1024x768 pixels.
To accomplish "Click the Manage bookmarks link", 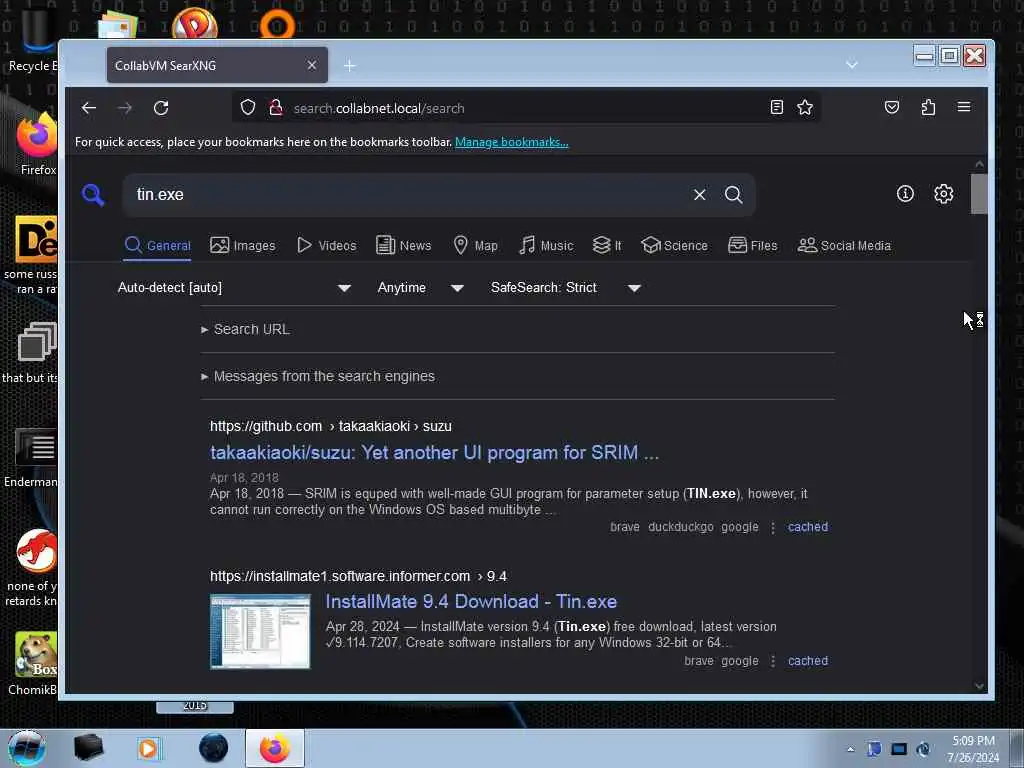I will (x=511, y=142).
